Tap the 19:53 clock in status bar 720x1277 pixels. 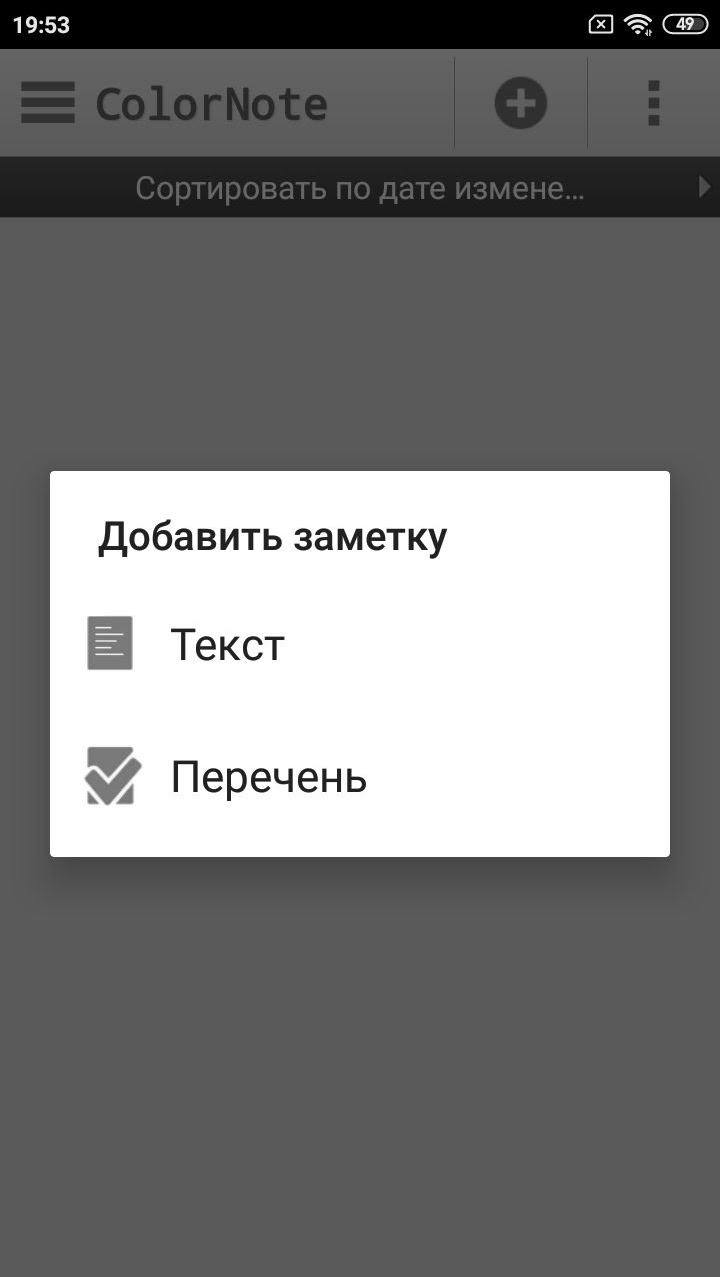[41, 25]
